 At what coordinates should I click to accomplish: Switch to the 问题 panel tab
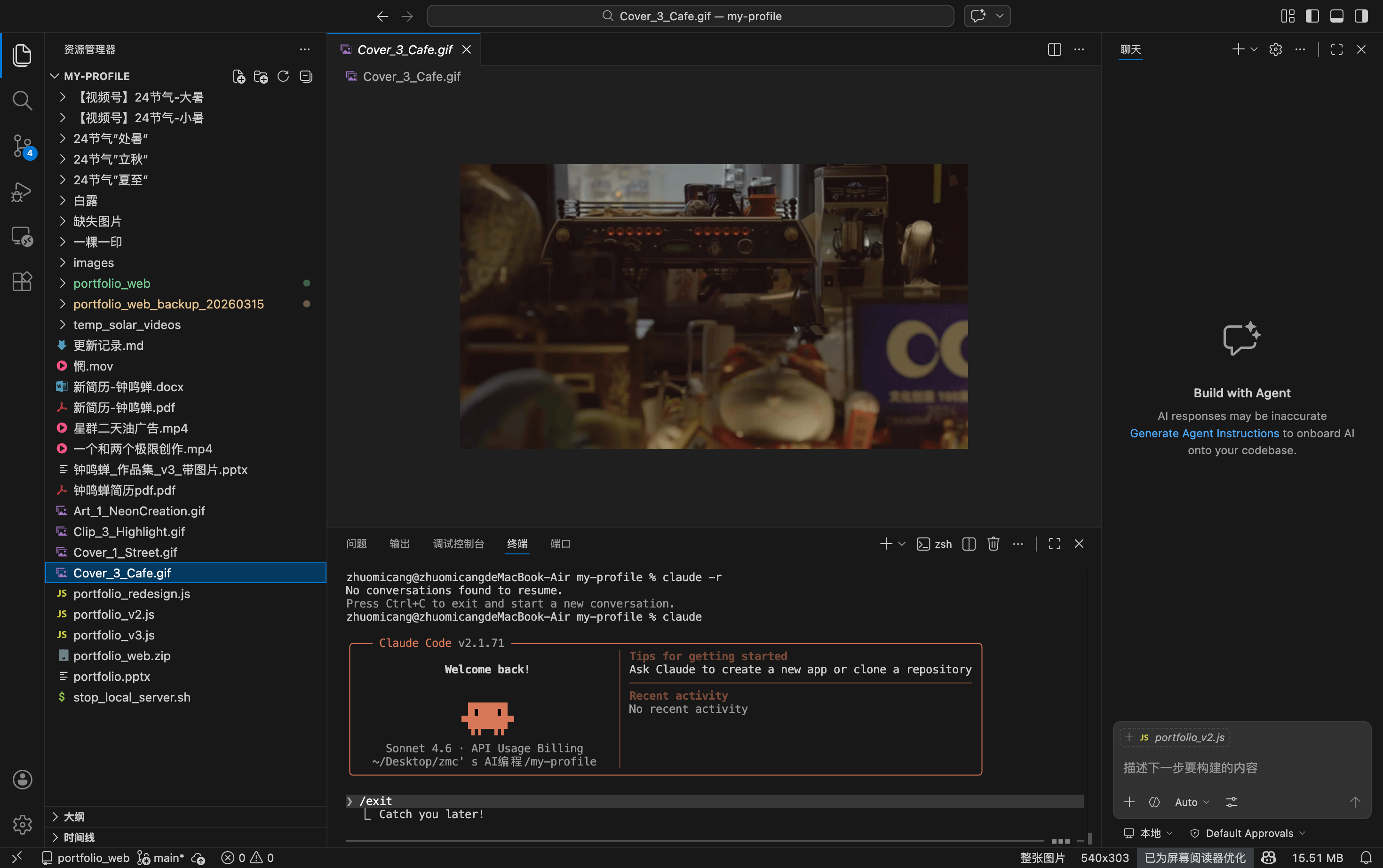point(356,544)
